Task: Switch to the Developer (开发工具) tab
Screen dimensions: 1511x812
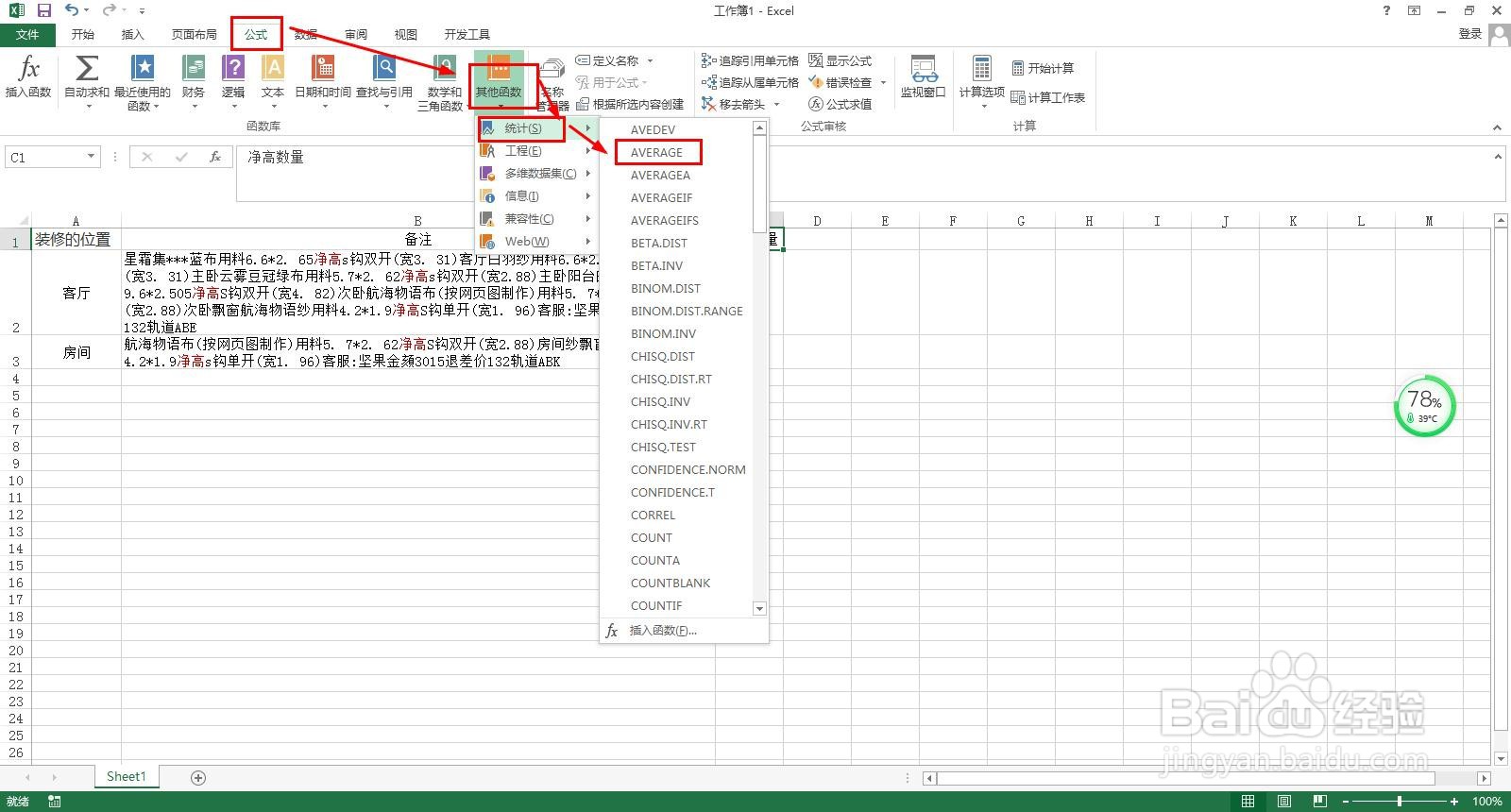Action: point(467,34)
